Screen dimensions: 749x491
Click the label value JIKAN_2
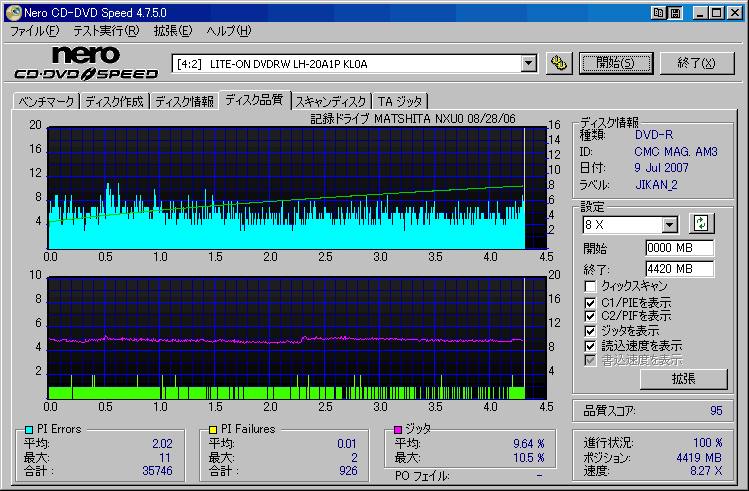(x=656, y=185)
